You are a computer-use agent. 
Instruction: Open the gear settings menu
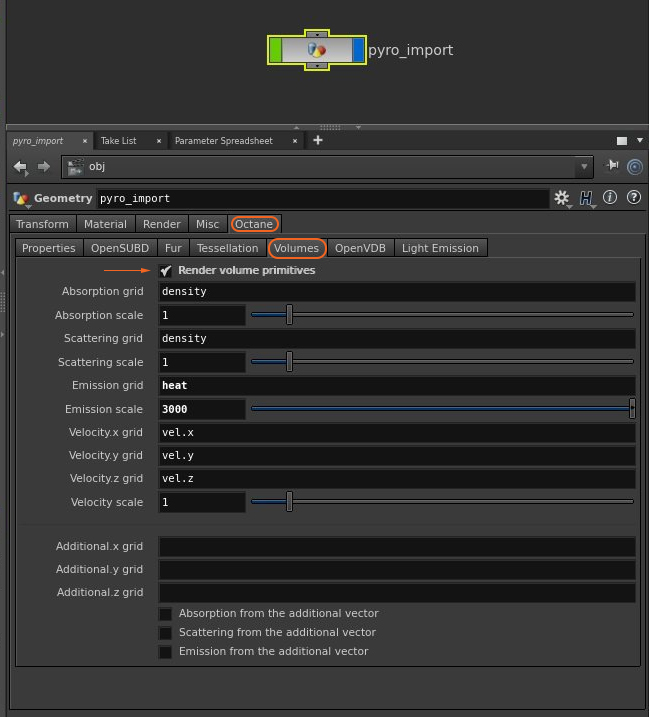coord(562,198)
